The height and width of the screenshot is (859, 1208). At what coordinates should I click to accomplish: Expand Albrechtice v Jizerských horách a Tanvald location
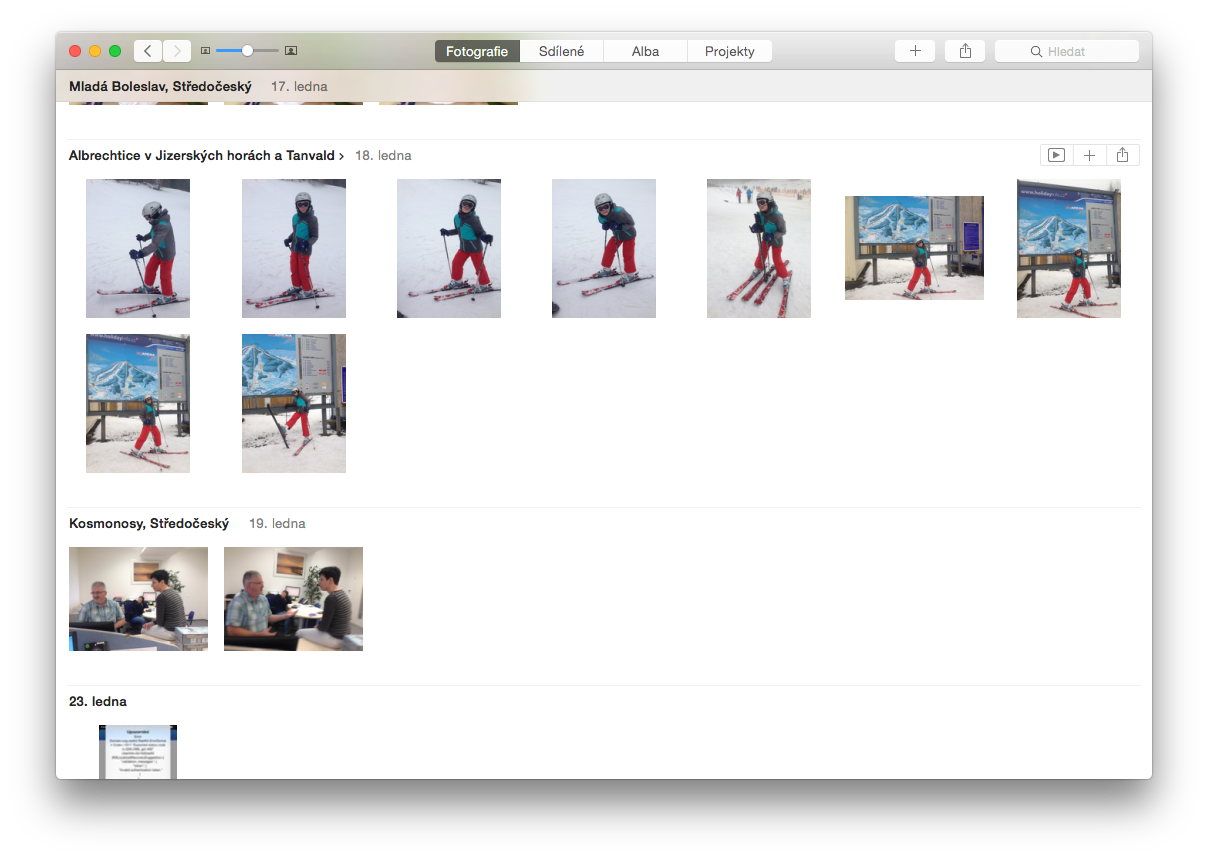(206, 156)
